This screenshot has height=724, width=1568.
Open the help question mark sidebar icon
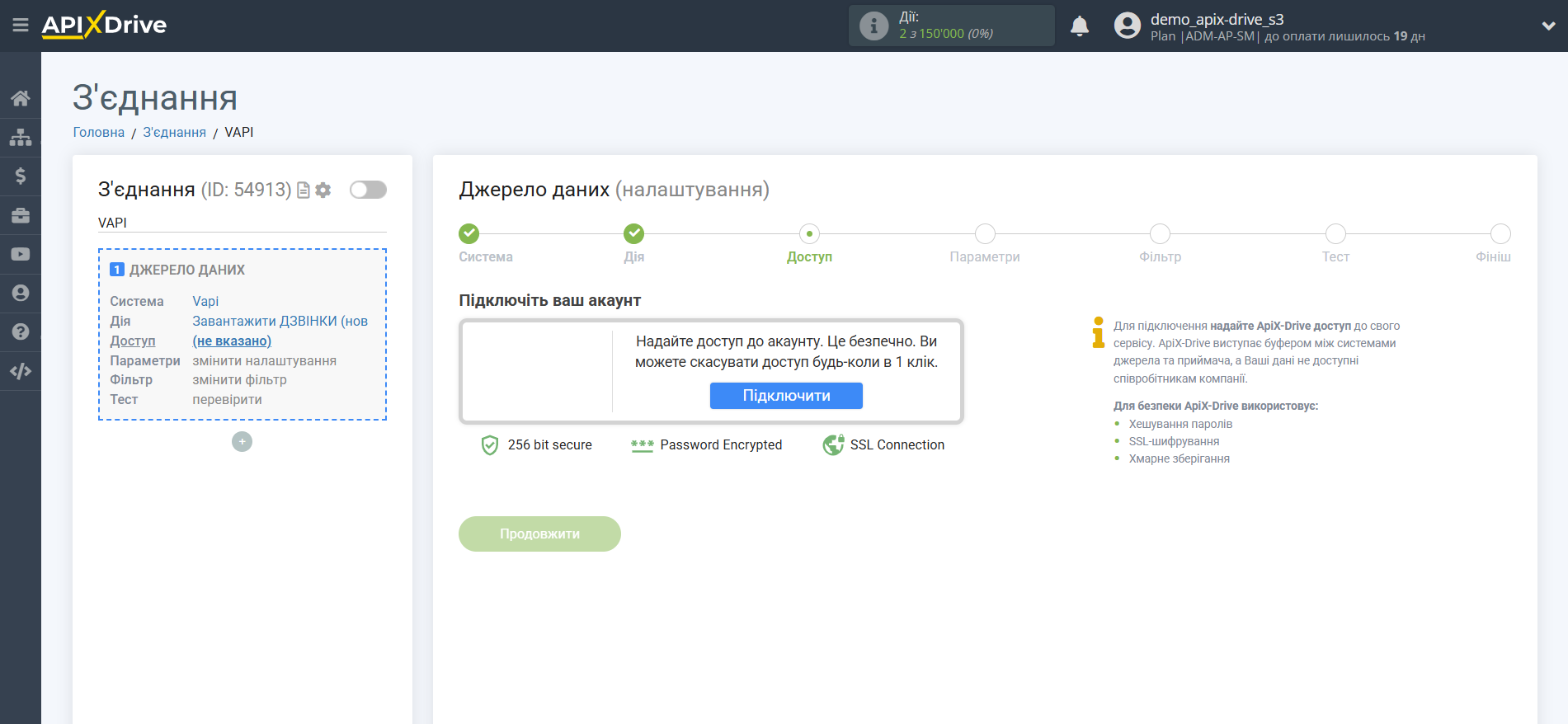click(x=21, y=331)
